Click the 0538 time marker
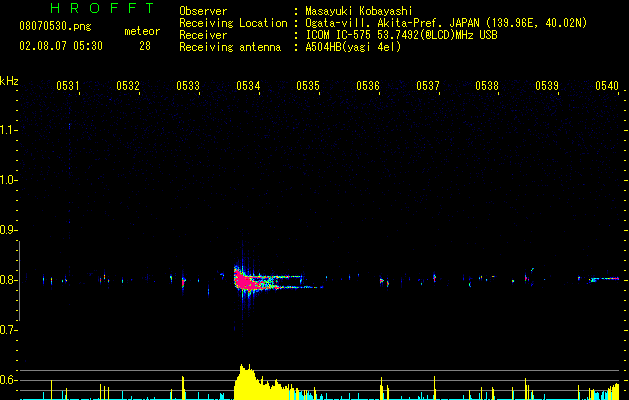The image size is (629, 400). click(487, 86)
